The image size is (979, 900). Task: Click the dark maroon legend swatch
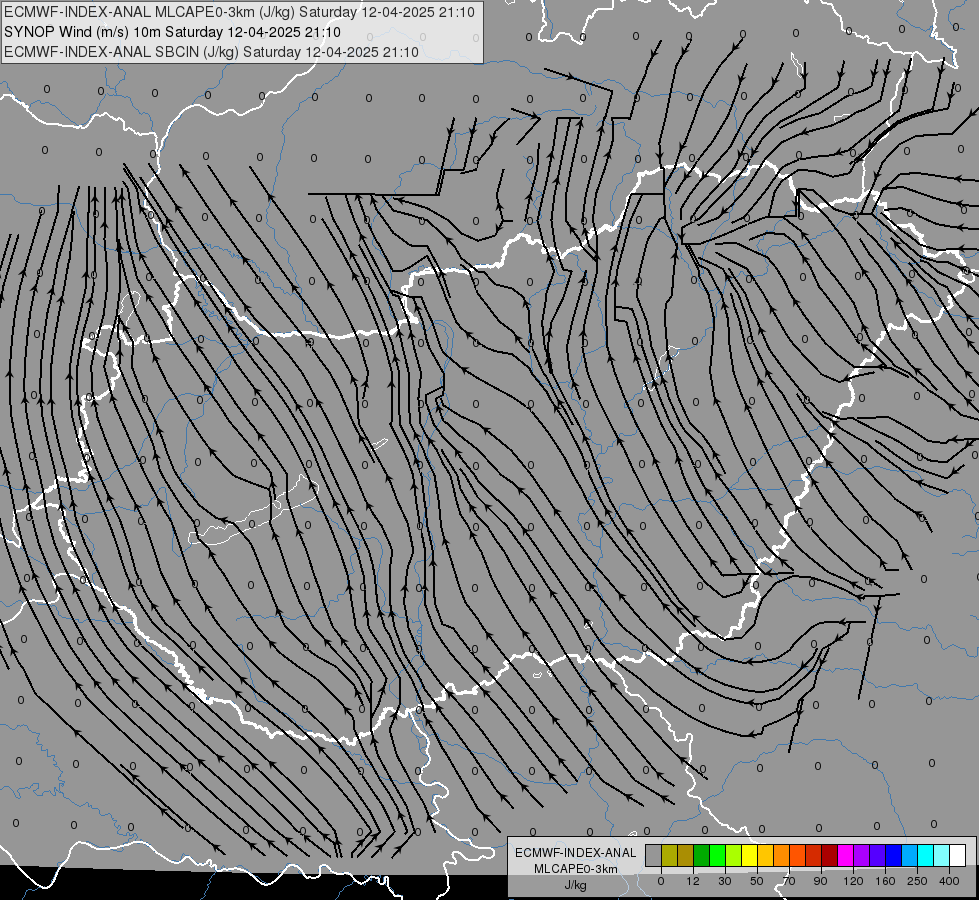(x=830, y=855)
